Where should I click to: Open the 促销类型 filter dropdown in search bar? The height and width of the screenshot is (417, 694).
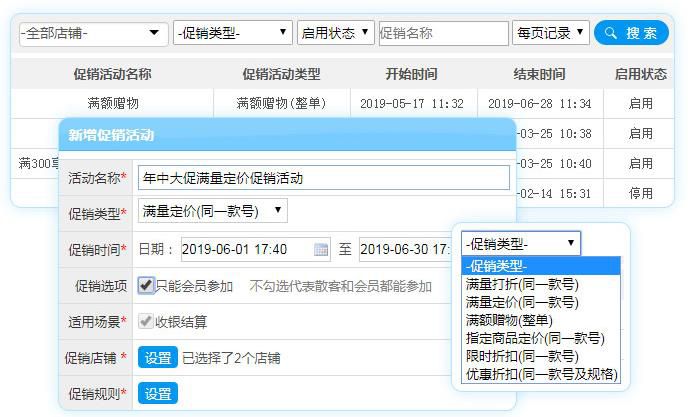tap(233, 33)
